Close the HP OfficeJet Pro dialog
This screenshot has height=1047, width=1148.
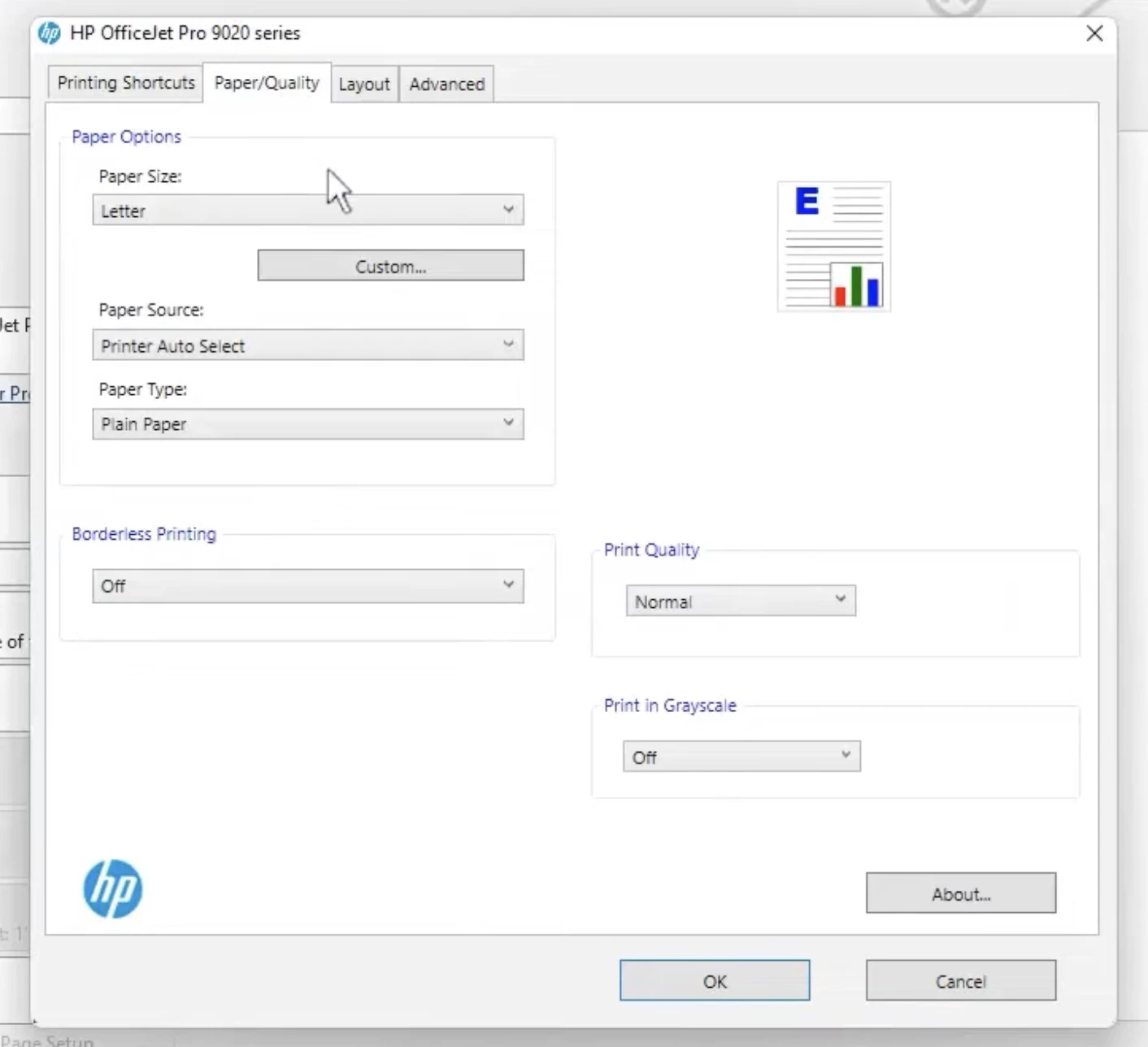click(1094, 33)
